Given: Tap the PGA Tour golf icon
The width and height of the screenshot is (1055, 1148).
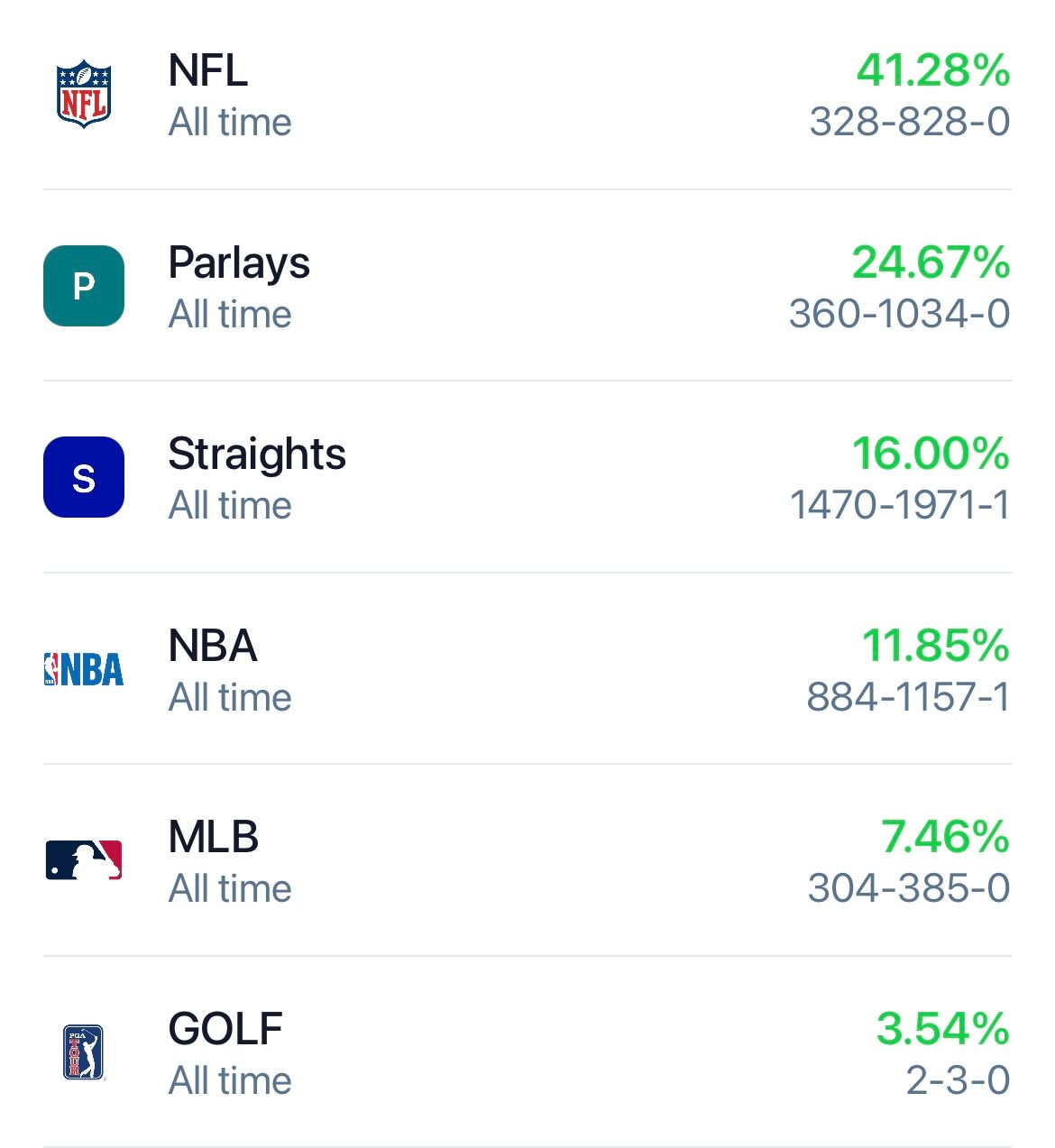Looking at the screenshot, I should click(84, 1052).
